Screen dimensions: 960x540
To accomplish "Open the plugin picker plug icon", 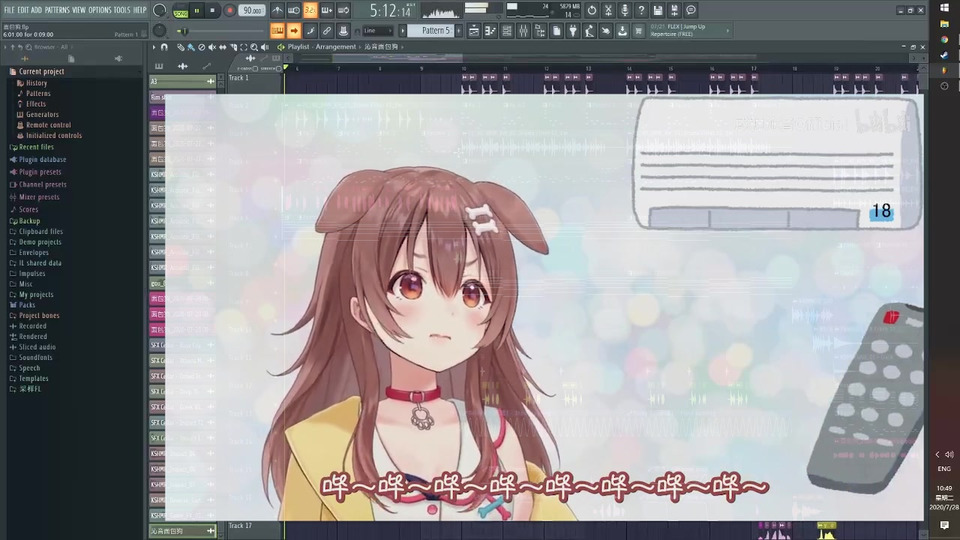I will click(573, 31).
